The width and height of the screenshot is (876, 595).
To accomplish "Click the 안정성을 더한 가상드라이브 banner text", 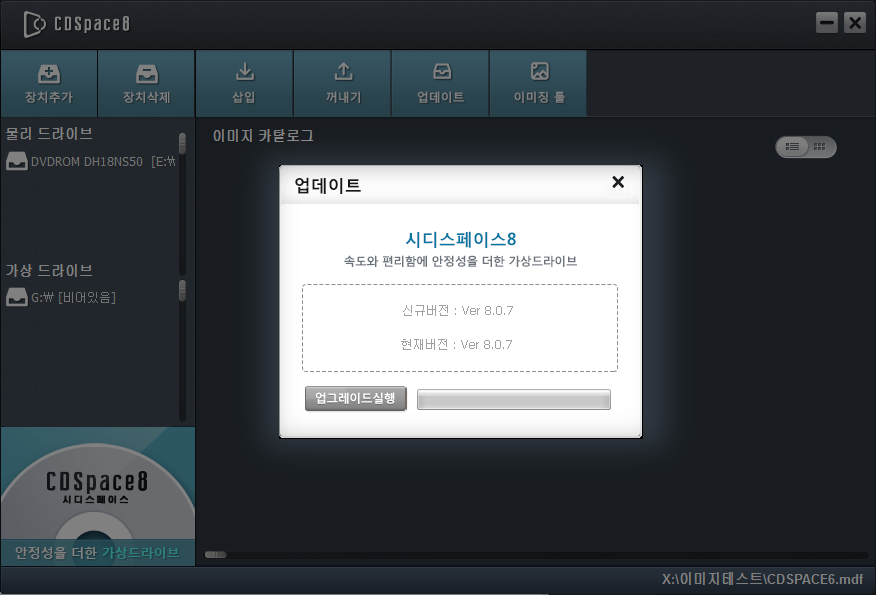I will click(97, 553).
